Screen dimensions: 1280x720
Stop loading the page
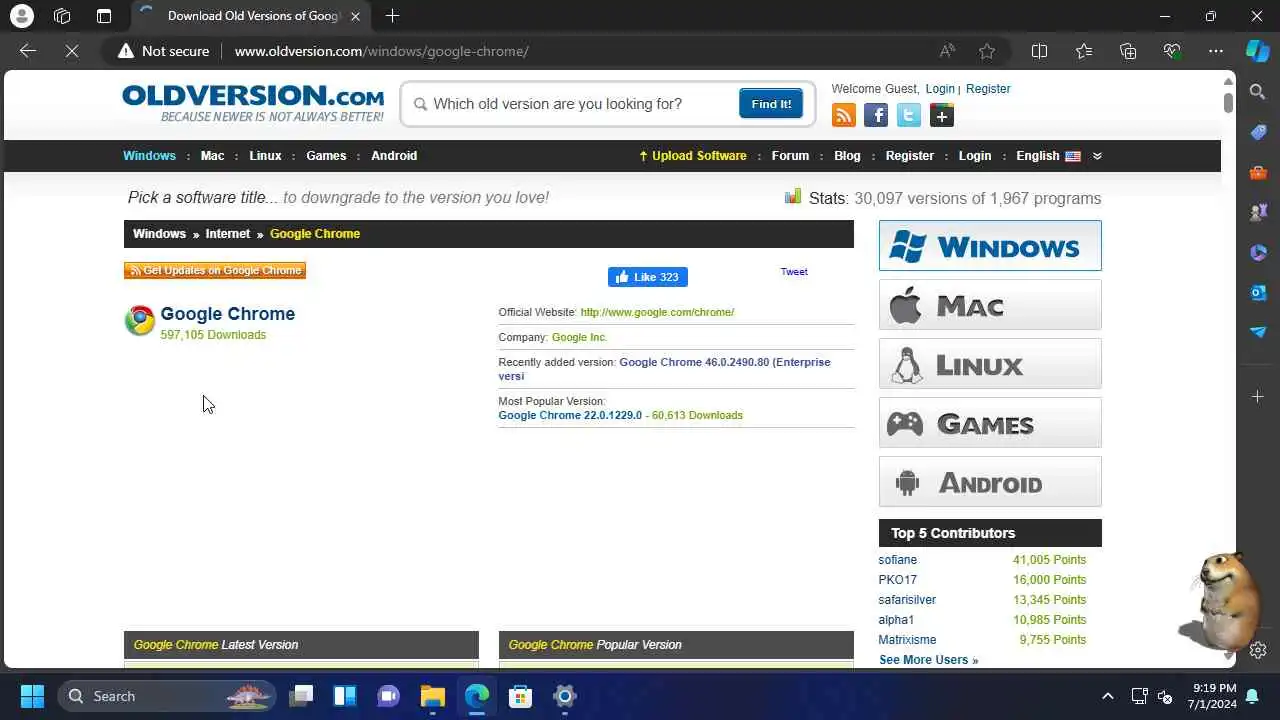pos(72,51)
